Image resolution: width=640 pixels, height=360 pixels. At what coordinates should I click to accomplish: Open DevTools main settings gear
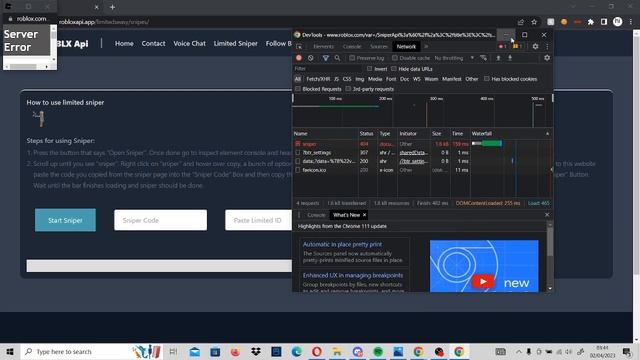(x=536, y=47)
